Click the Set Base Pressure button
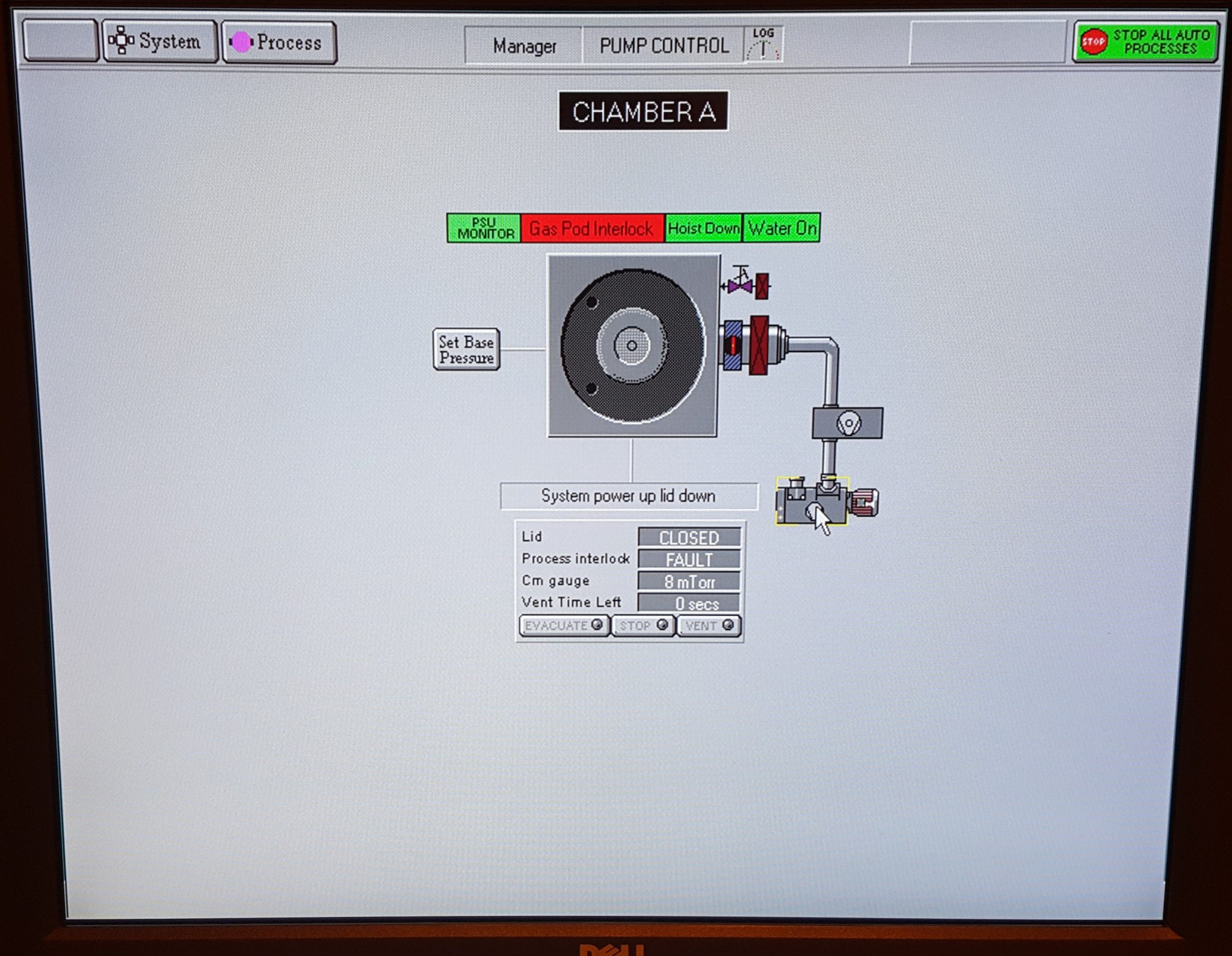This screenshot has width=1232, height=956. (x=466, y=350)
